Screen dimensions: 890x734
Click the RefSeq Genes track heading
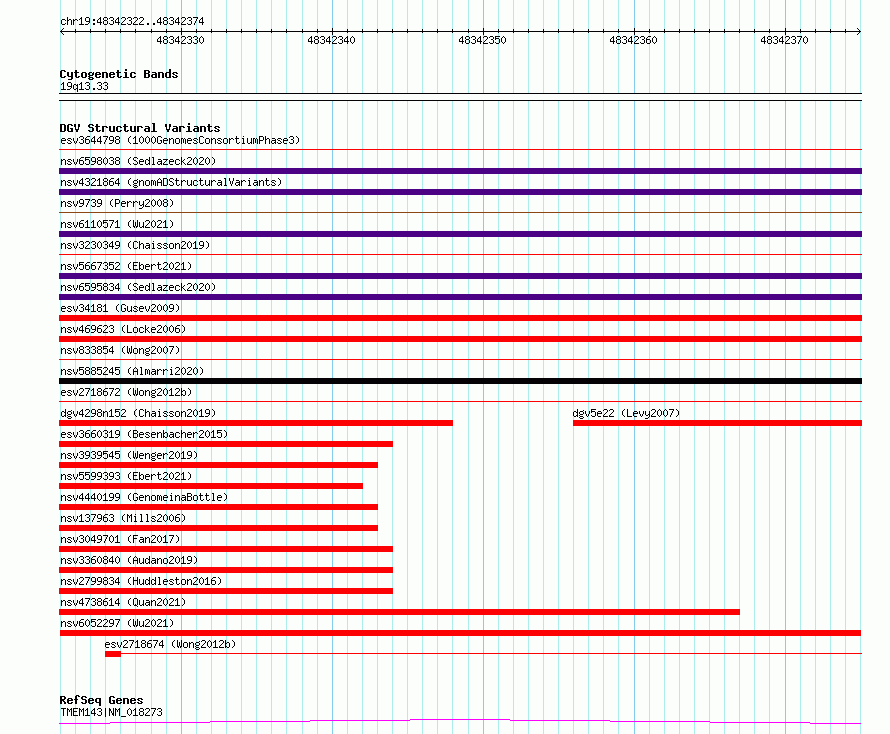101,701
